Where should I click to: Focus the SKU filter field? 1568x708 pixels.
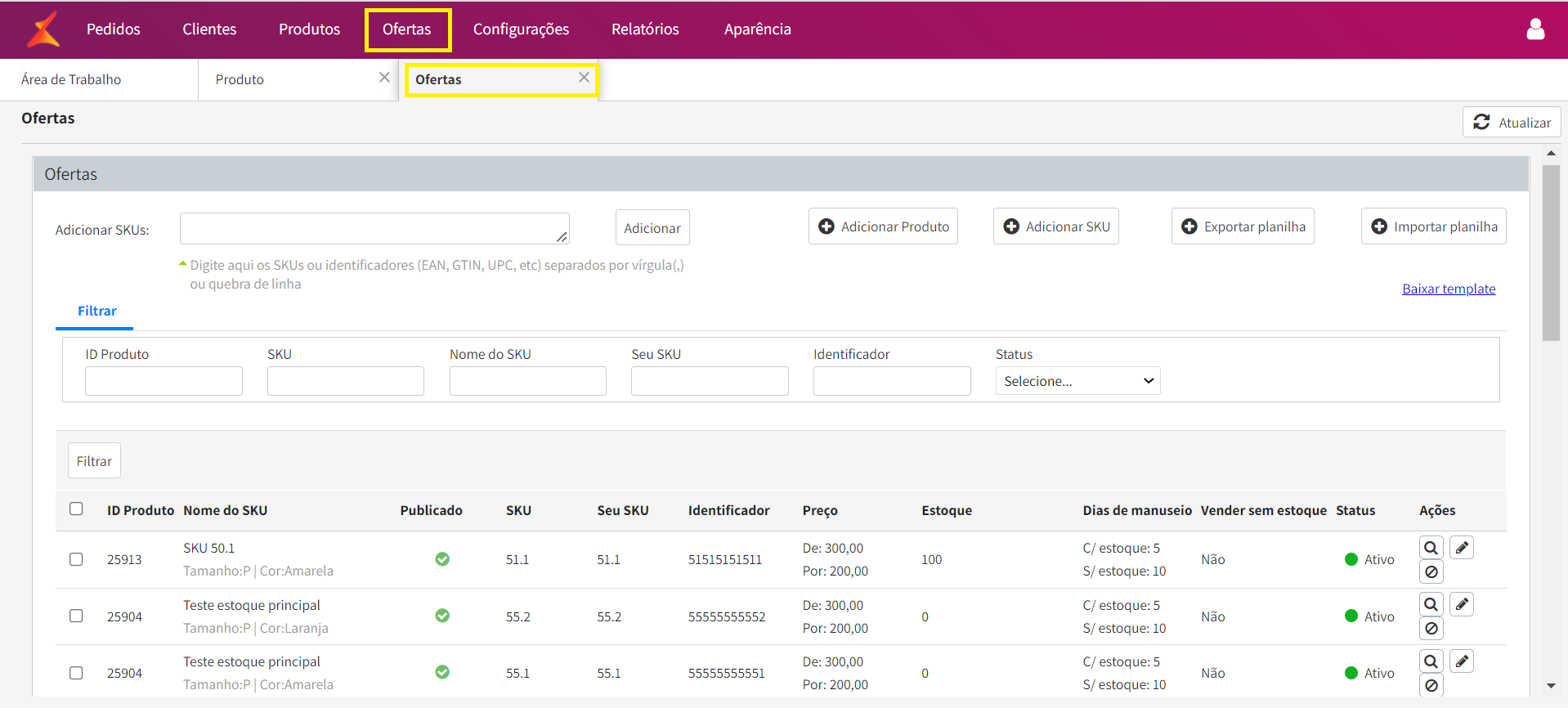pos(346,381)
